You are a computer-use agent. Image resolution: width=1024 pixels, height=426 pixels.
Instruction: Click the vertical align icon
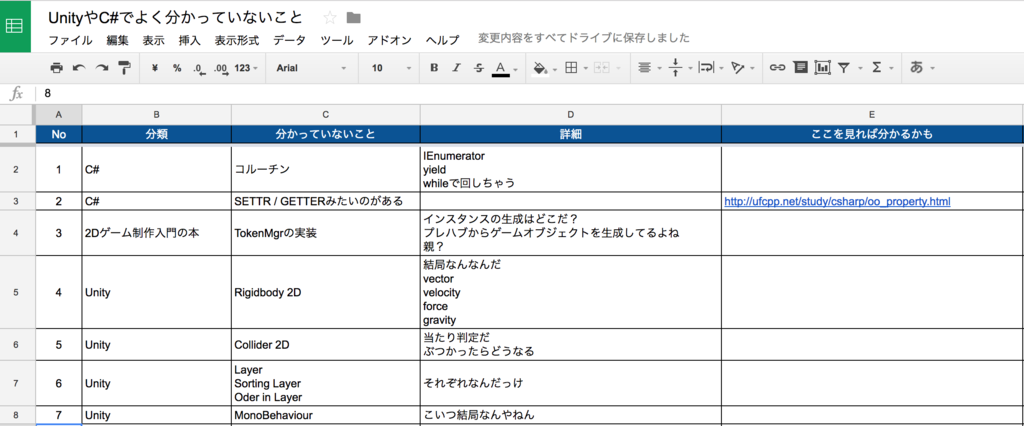[x=676, y=67]
